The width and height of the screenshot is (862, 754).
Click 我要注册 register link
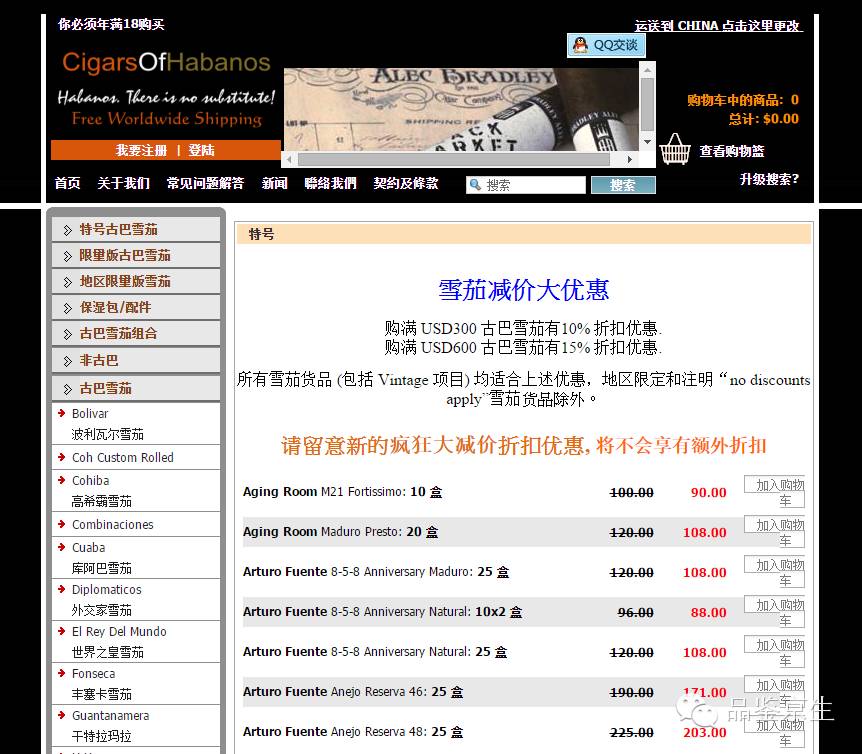pyautogui.click(x=141, y=150)
